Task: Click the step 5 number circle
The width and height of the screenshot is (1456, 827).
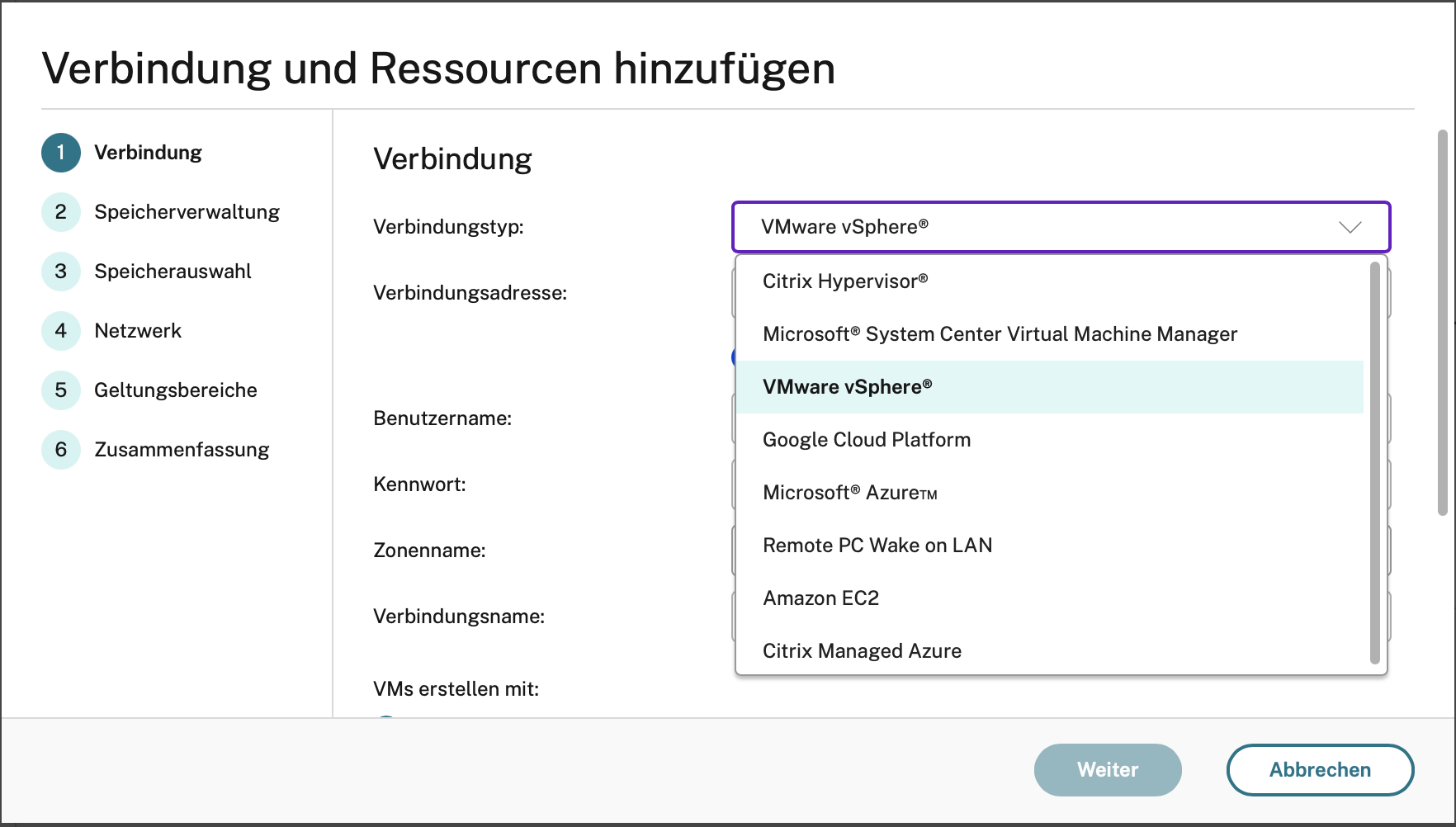Action: [x=61, y=390]
